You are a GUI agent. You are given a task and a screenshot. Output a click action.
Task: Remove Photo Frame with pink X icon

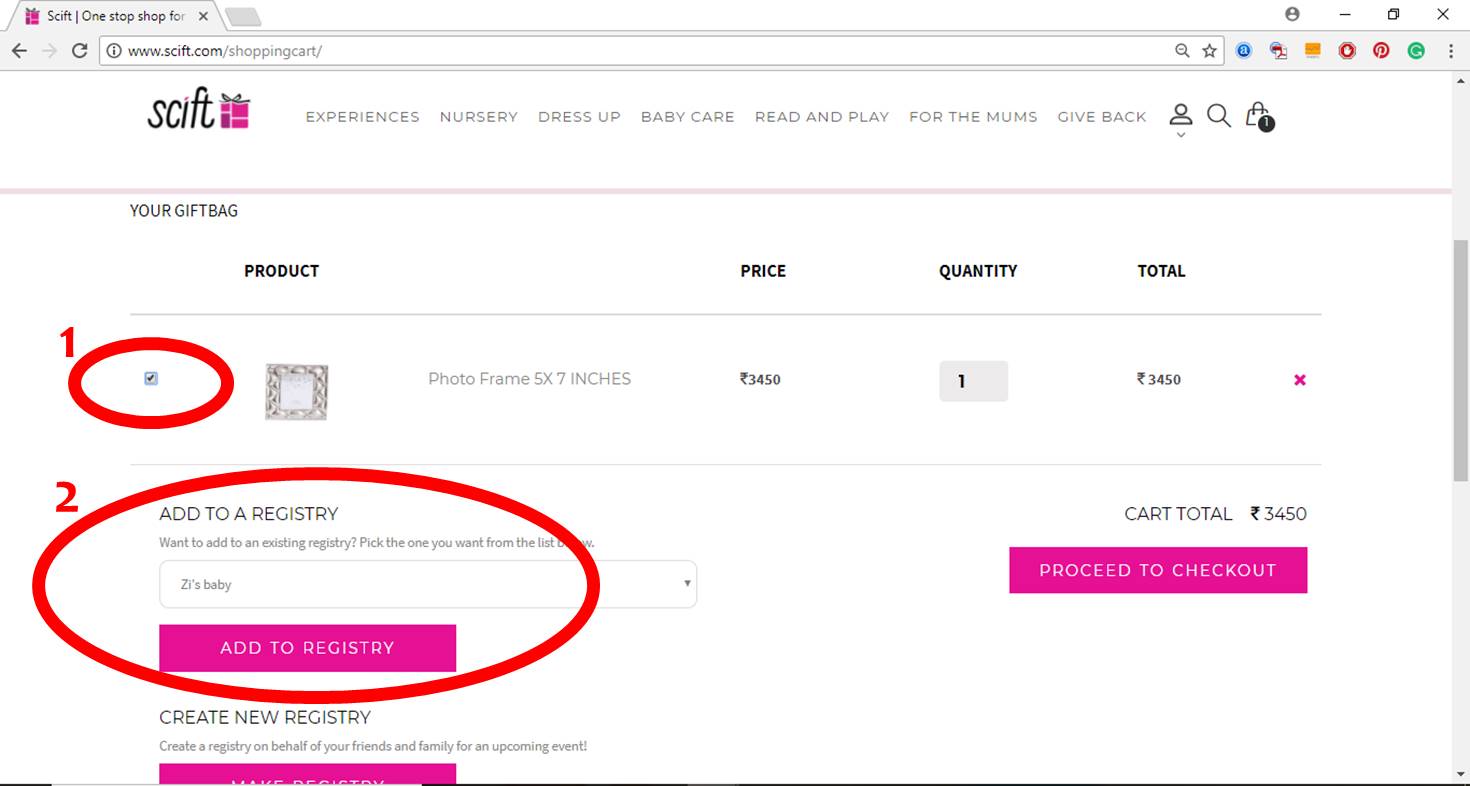pos(1300,380)
